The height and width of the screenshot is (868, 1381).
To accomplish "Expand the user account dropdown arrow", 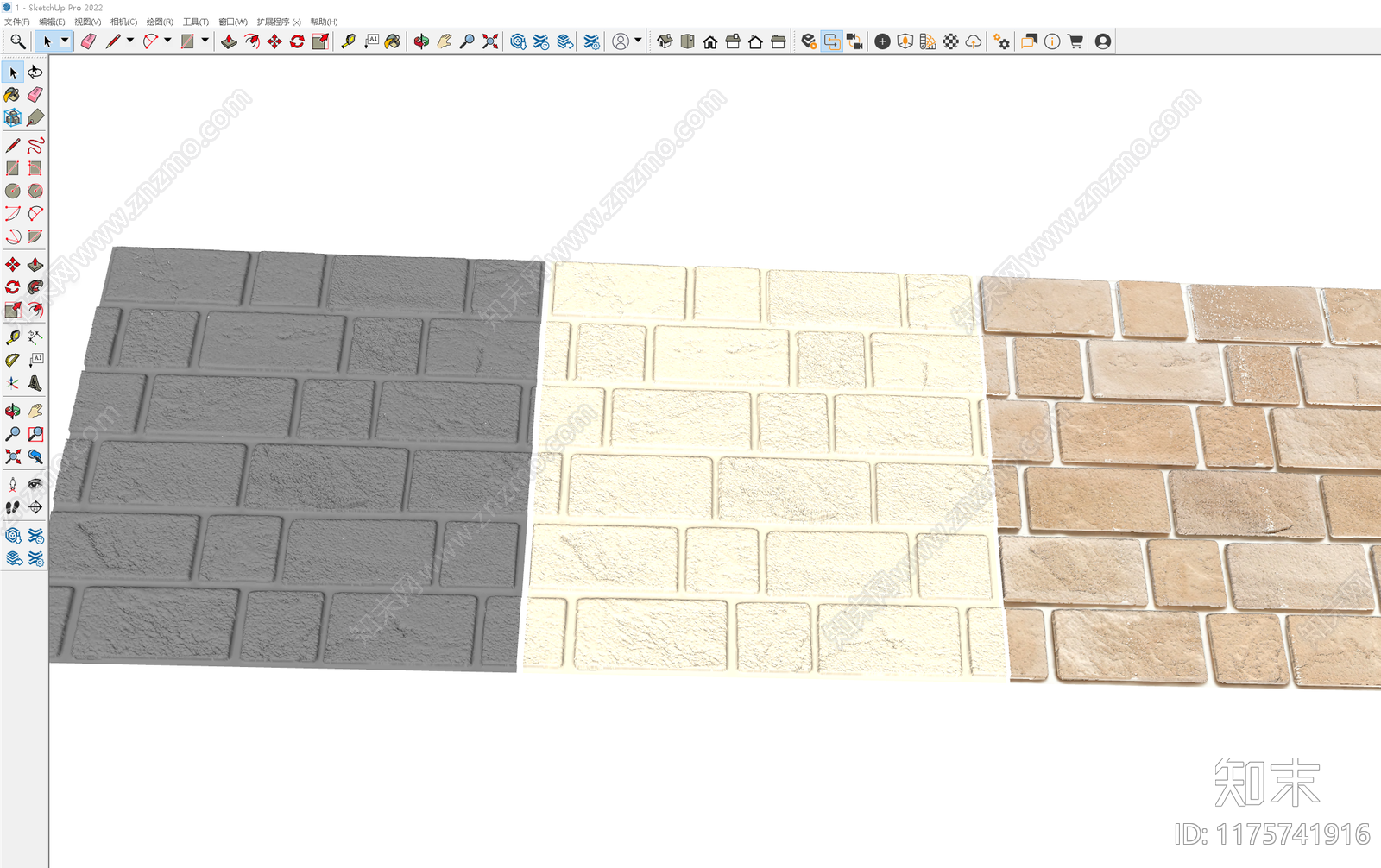I will [x=638, y=41].
